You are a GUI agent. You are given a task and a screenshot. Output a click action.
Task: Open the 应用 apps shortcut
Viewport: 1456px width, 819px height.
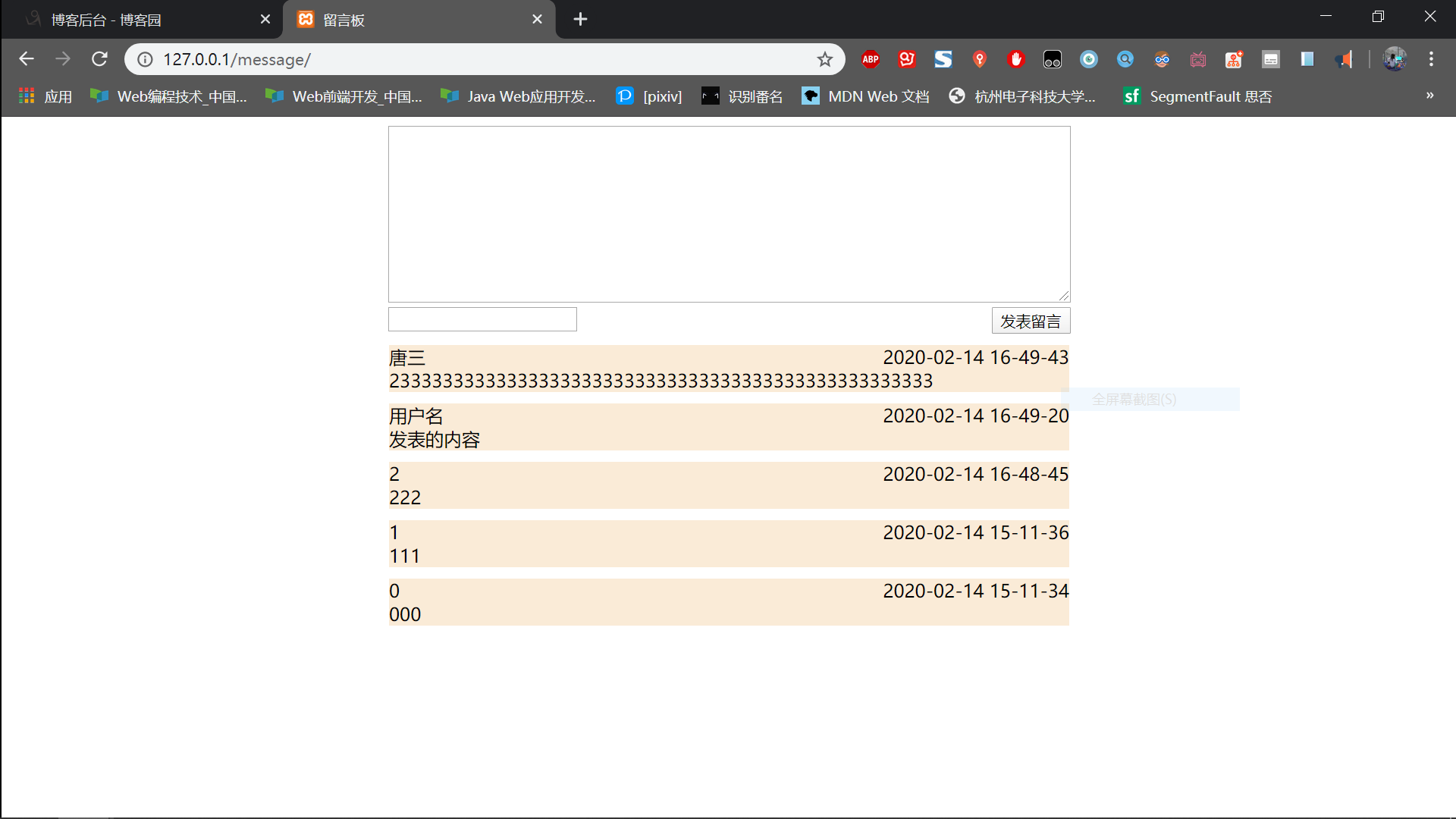[45, 96]
